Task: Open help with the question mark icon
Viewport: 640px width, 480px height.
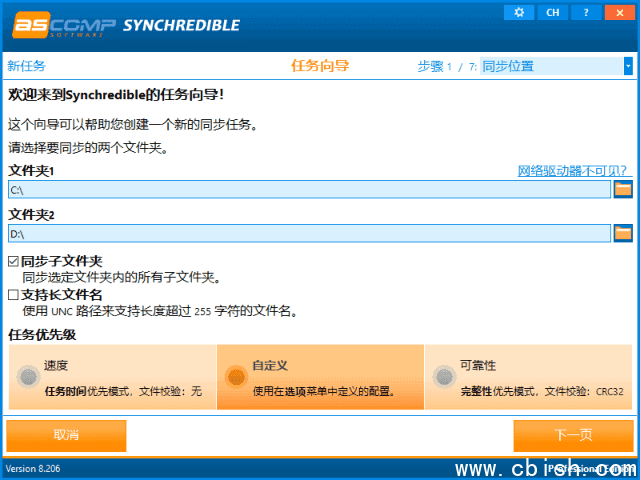Action: pos(584,12)
